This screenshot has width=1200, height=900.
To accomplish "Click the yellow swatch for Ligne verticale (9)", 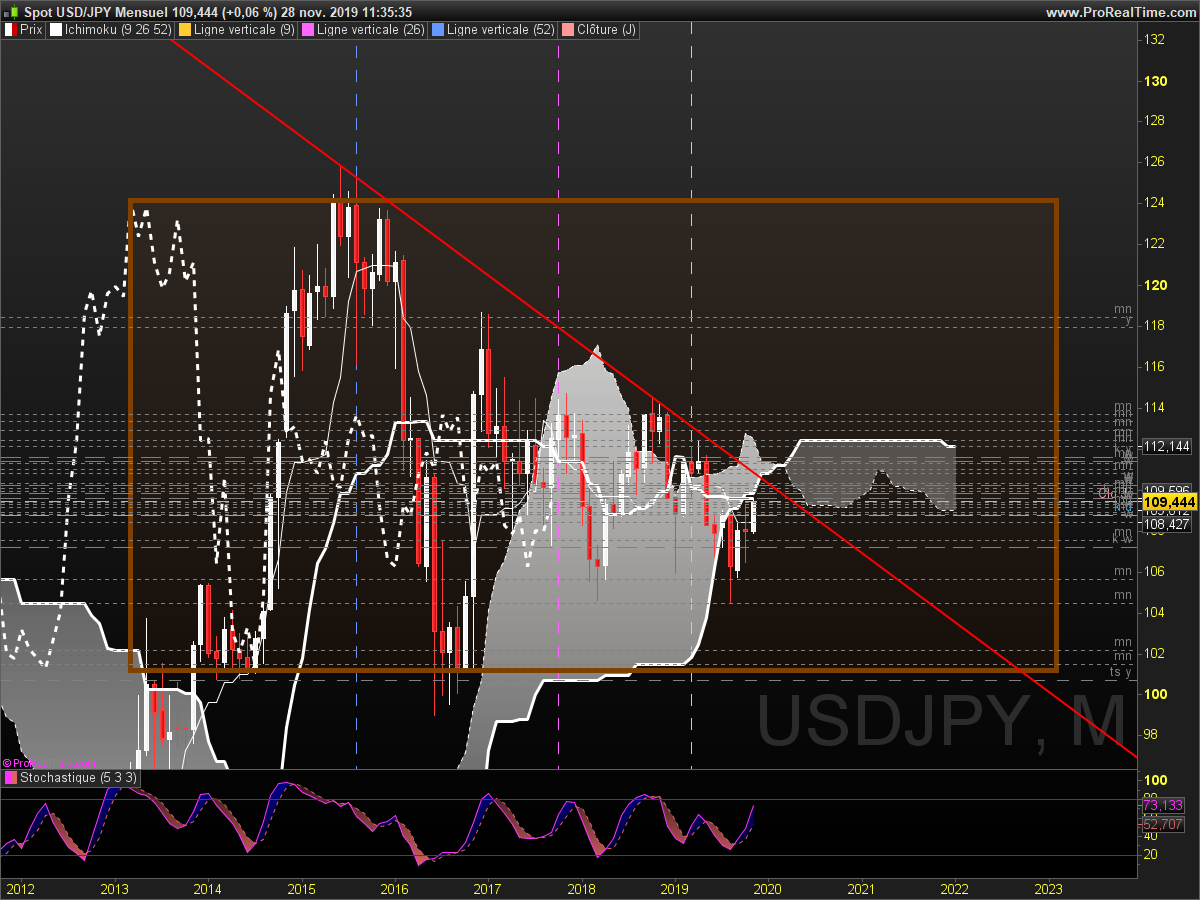I will point(184,30).
